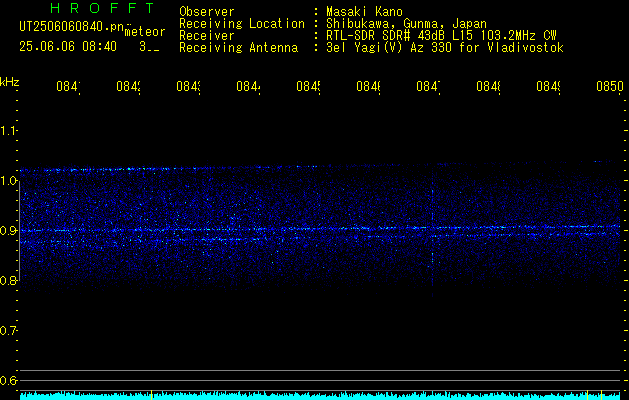Click the 0842 time axis marker
Image resolution: width=629 pixels, height=400 pixels.
pos(128,87)
